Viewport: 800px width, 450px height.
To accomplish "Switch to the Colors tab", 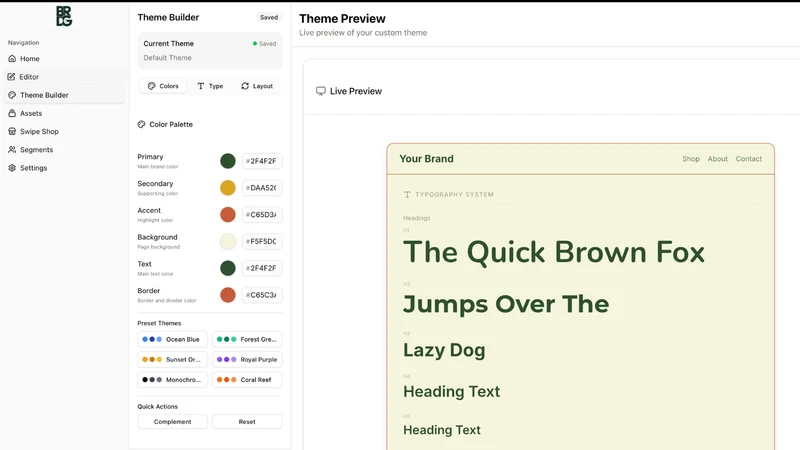I will (163, 86).
